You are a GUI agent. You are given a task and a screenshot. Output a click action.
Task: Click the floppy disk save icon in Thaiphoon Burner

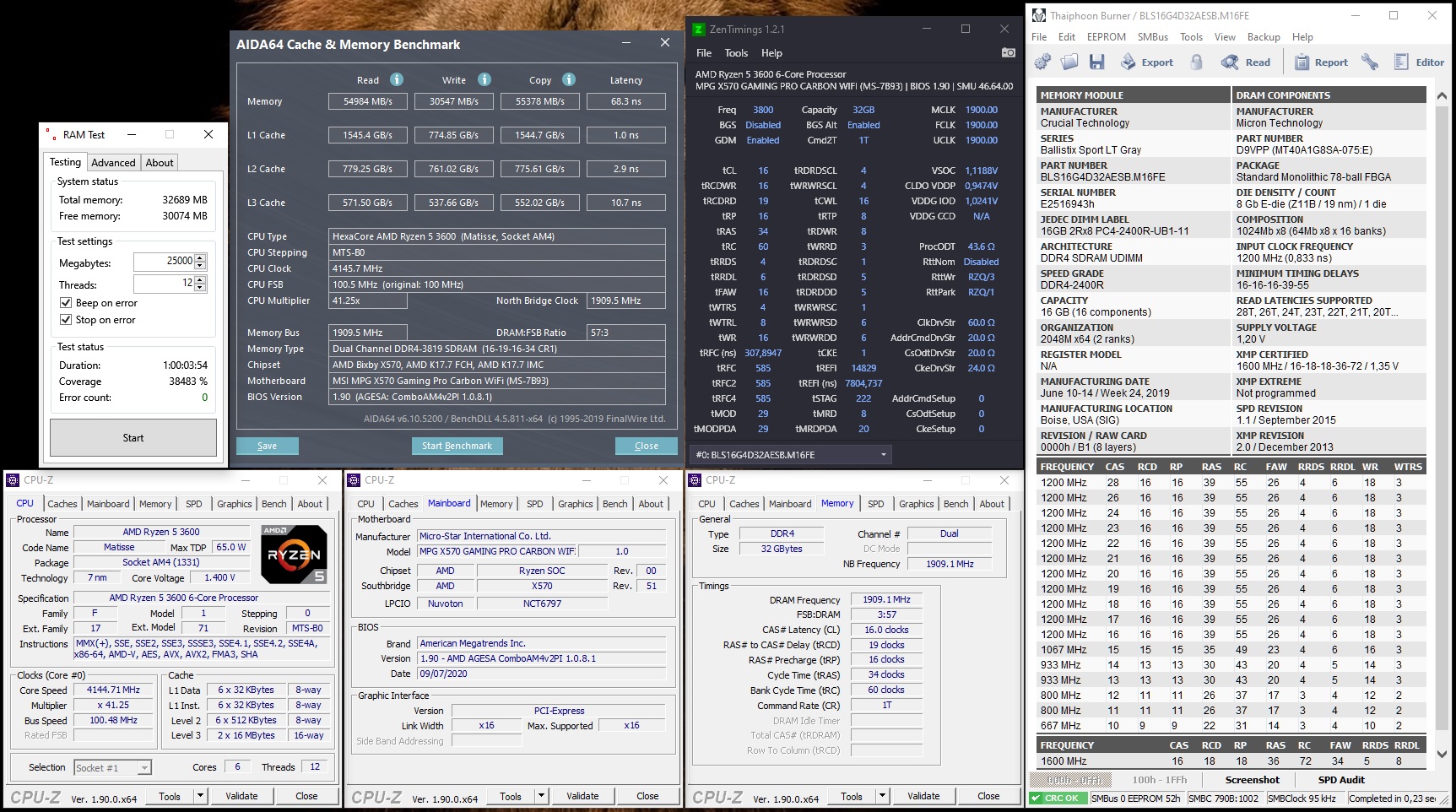(x=1096, y=62)
